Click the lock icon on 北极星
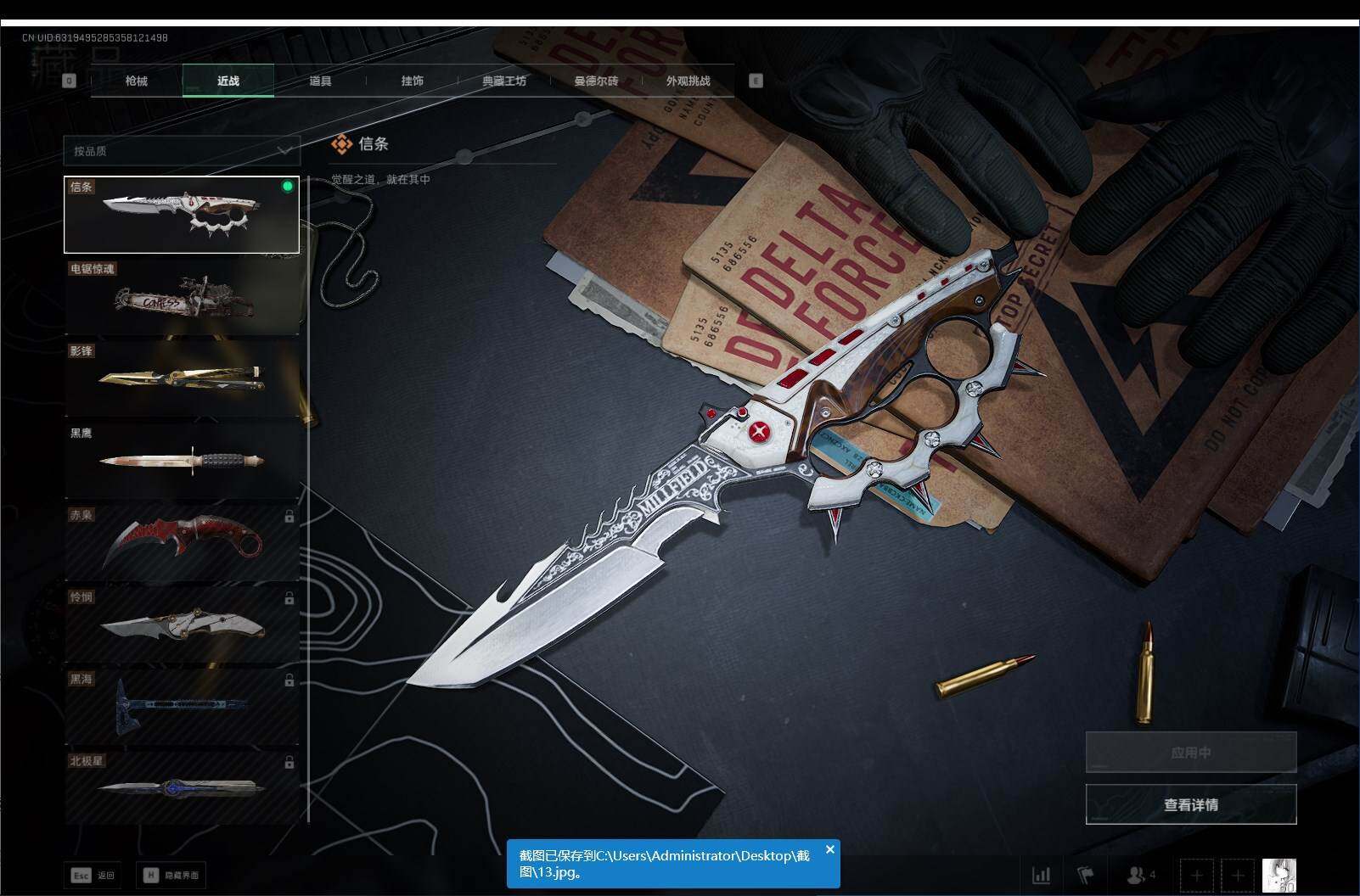Screen dimensions: 1360x896 click(x=289, y=762)
